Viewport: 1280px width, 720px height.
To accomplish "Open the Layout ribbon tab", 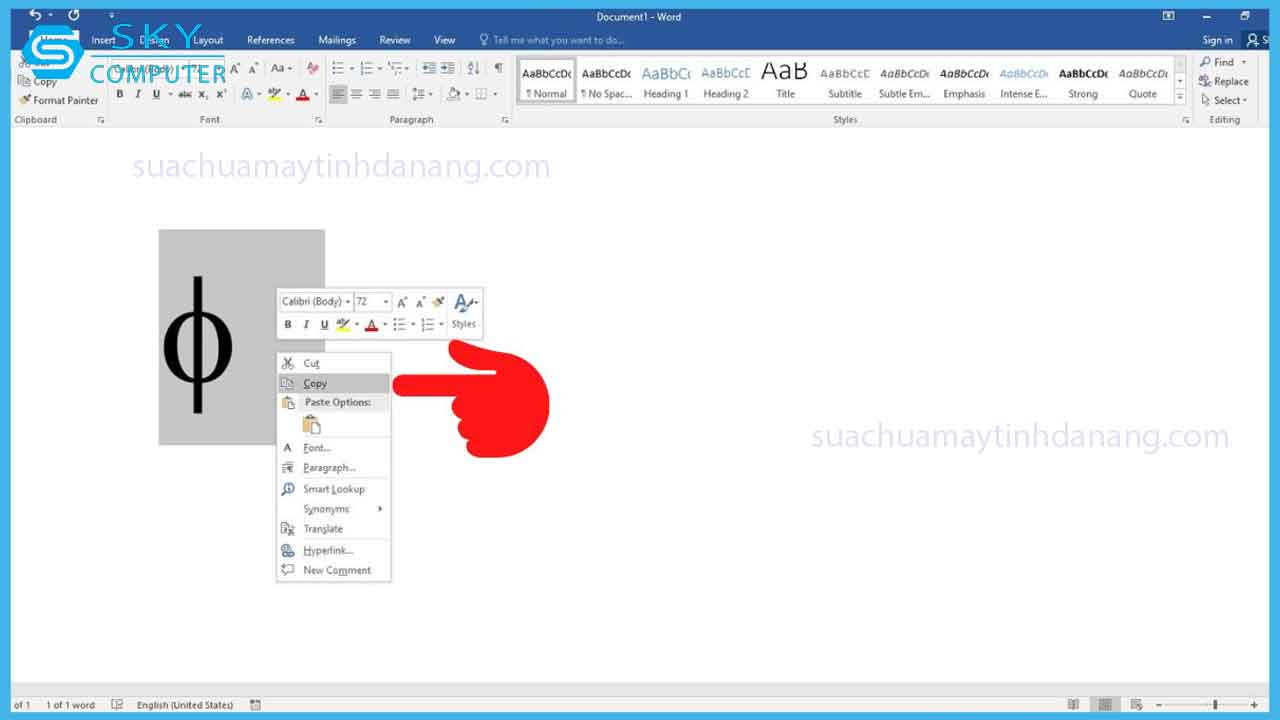I will [208, 40].
